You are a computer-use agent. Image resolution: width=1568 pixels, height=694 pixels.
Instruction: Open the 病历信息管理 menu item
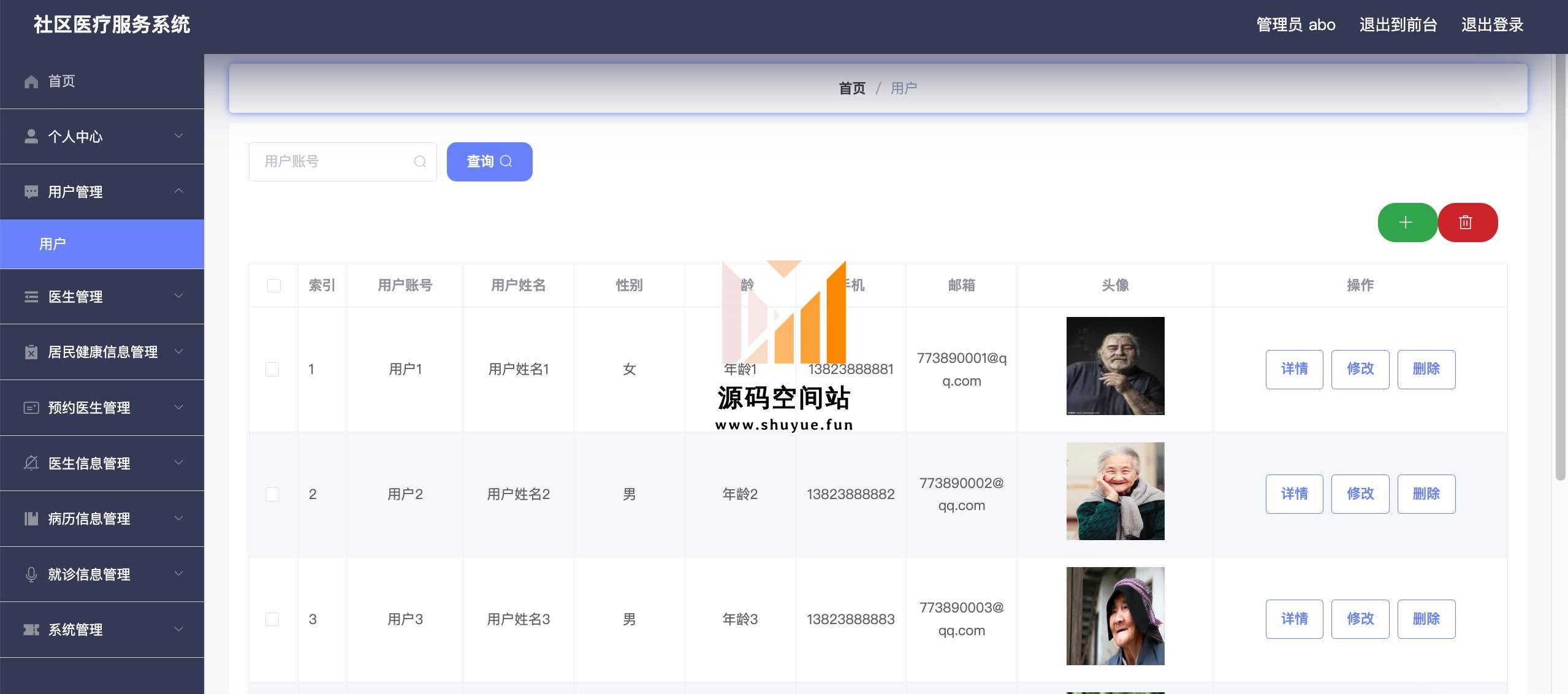pyautogui.click(x=102, y=519)
